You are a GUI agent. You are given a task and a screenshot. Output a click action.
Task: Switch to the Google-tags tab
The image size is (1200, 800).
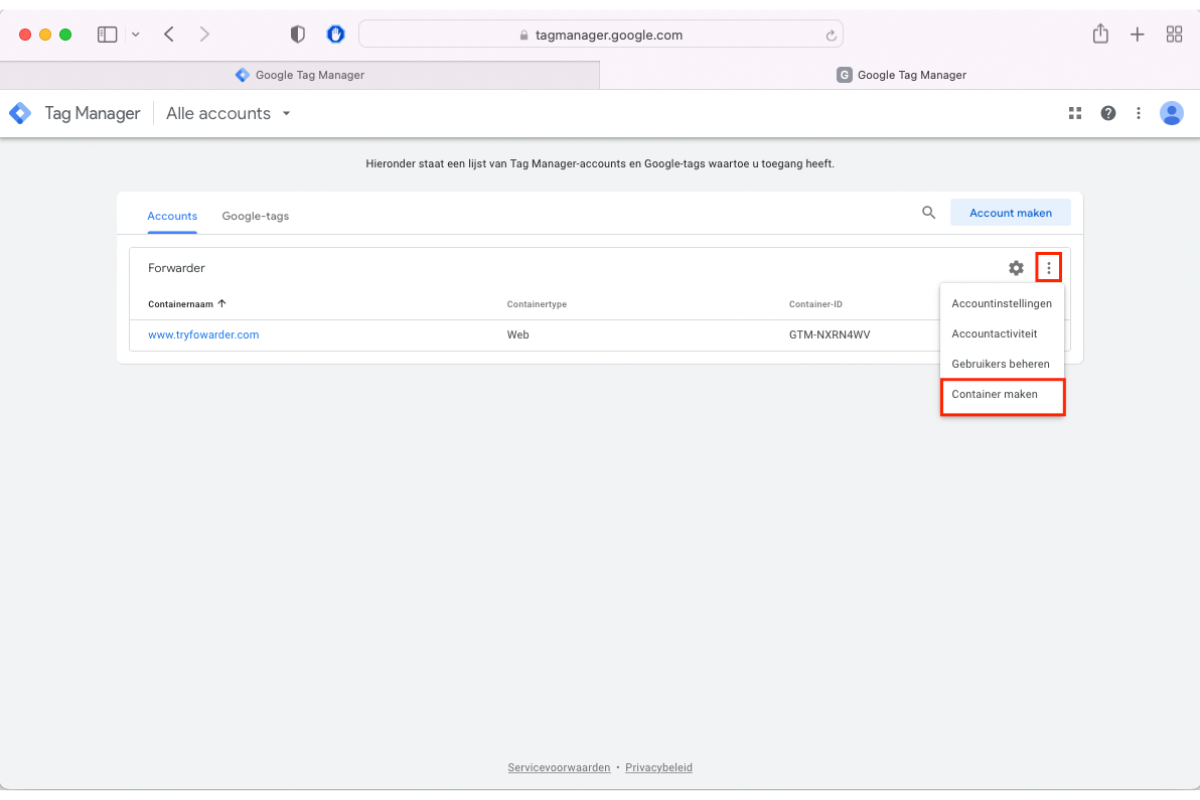pyautogui.click(x=255, y=216)
